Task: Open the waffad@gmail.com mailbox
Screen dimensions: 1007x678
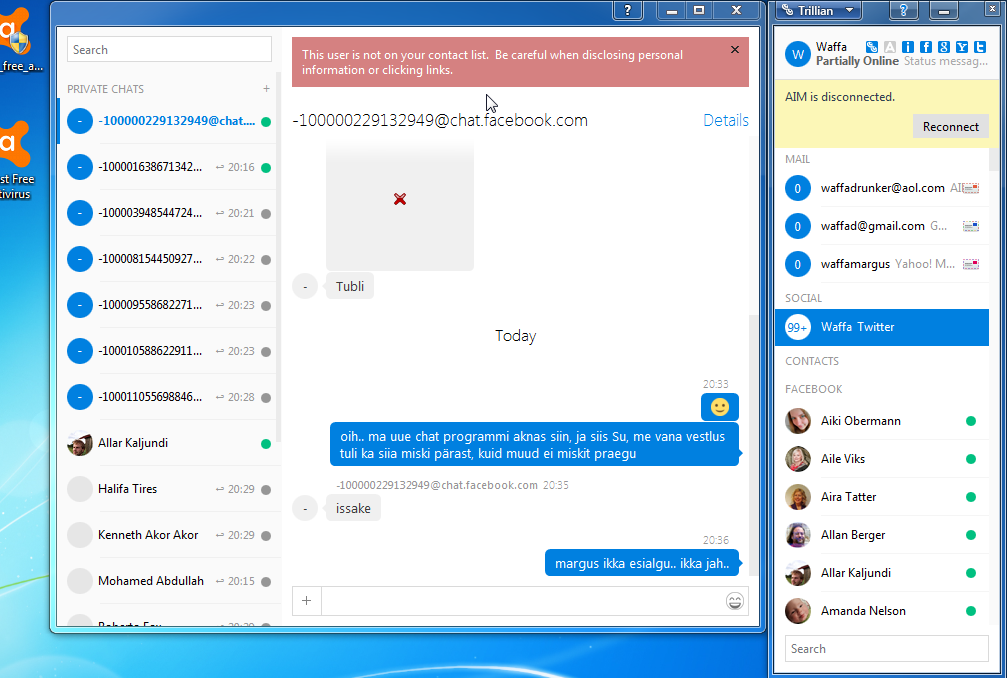Action: [x=882, y=226]
